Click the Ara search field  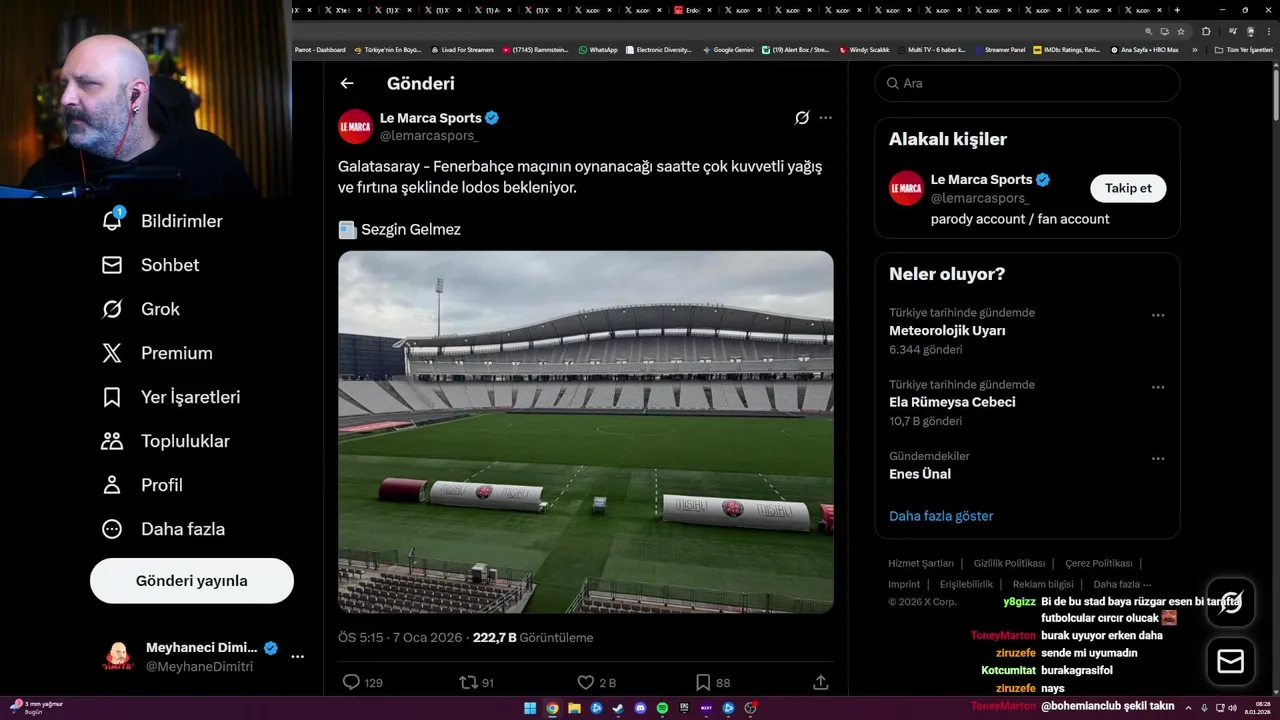(1027, 83)
